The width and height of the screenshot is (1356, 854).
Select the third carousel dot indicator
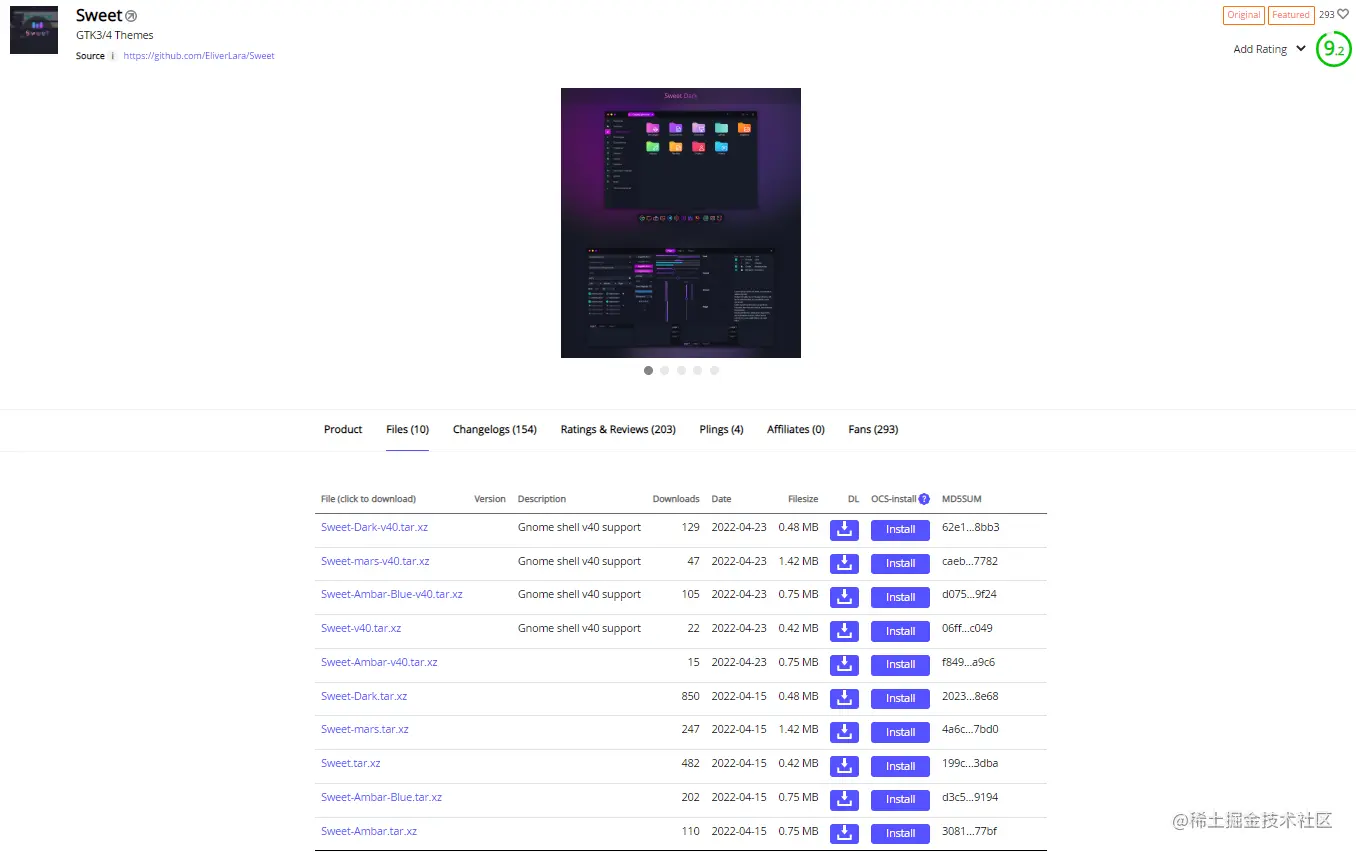point(681,370)
